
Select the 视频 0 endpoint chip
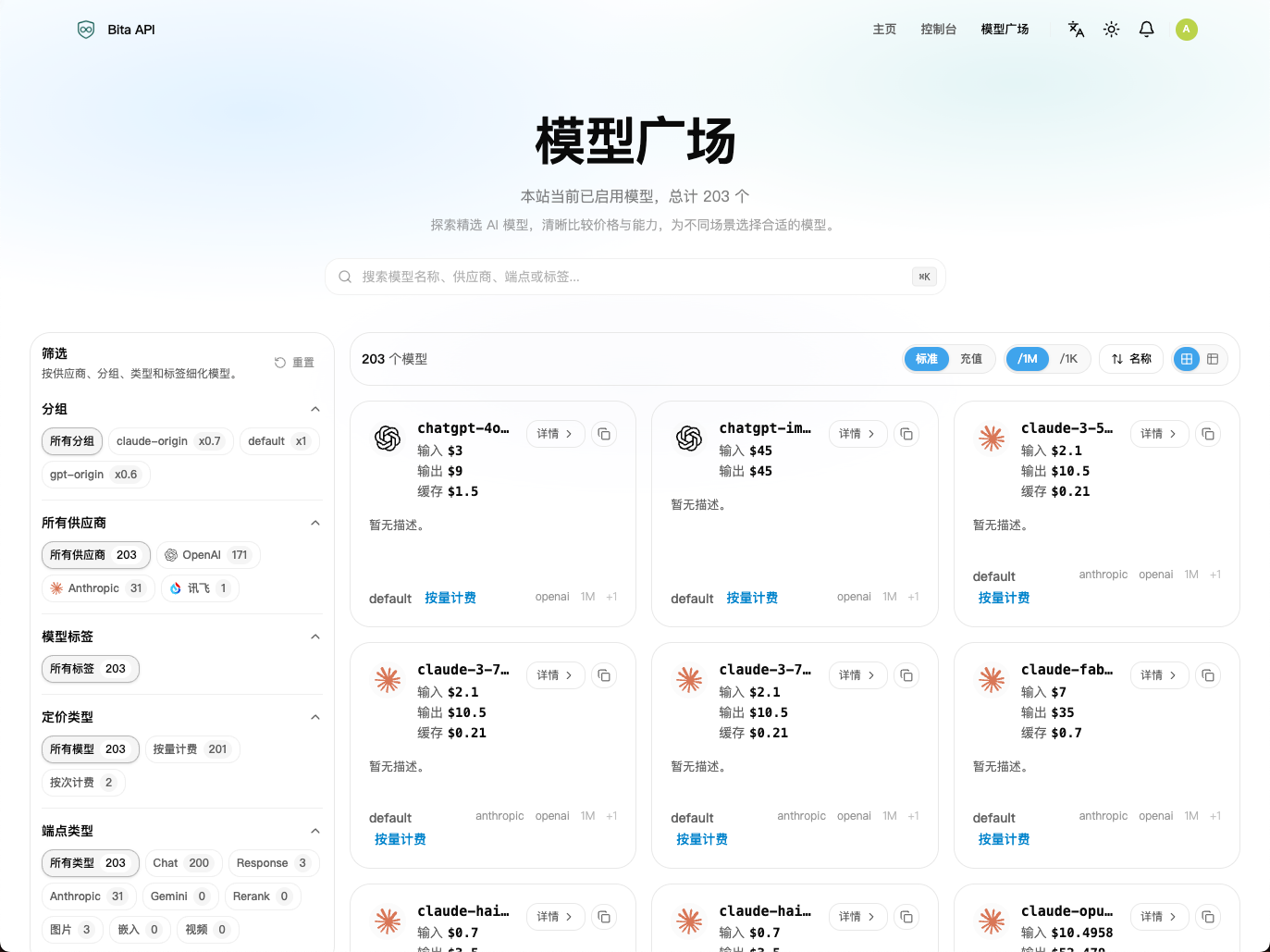pyautogui.click(x=208, y=930)
